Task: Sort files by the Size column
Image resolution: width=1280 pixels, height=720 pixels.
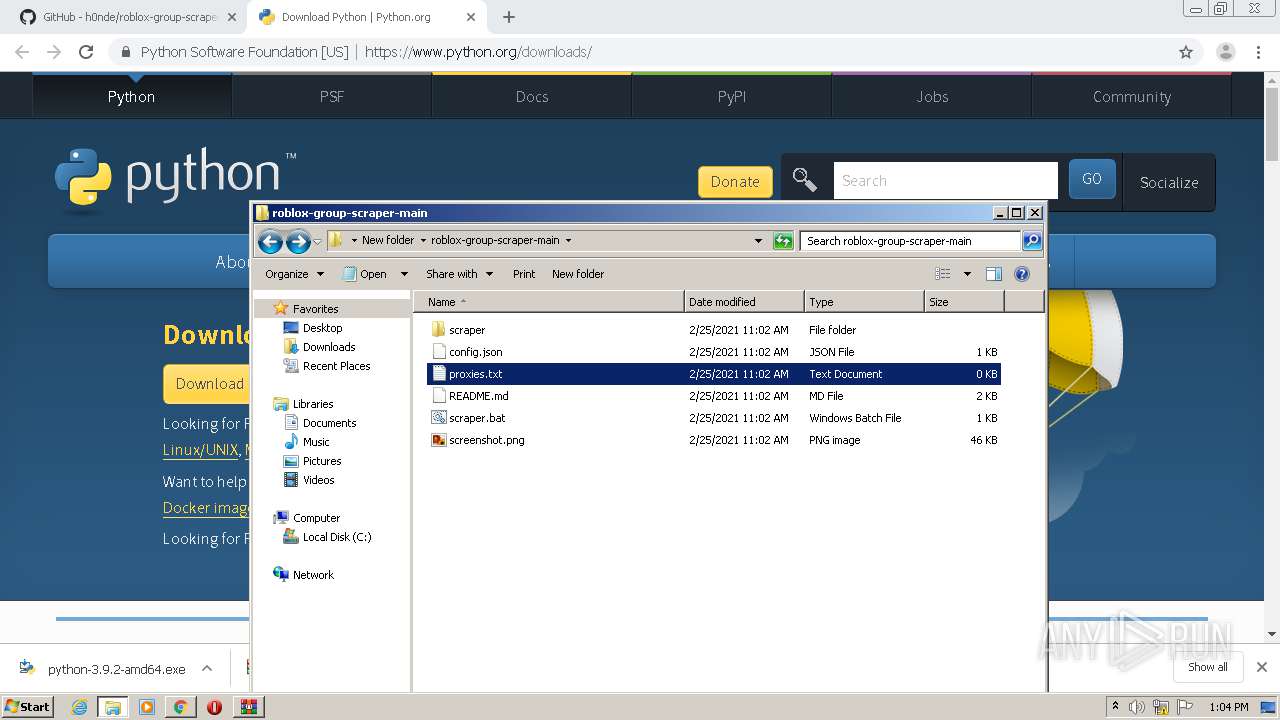Action: pos(964,302)
